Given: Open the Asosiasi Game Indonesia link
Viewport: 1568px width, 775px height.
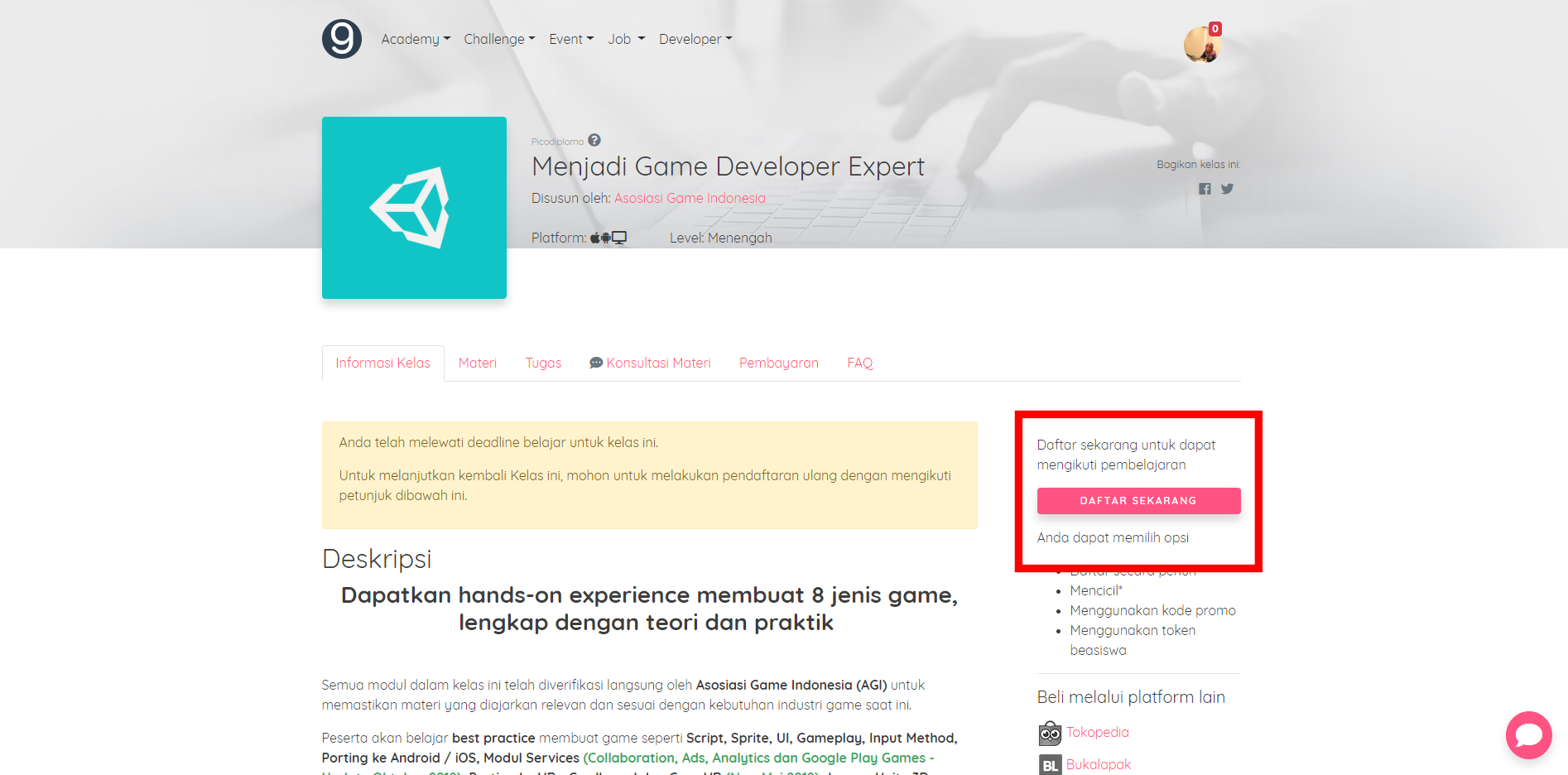Looking at the screenshot, I should (690, 198).
